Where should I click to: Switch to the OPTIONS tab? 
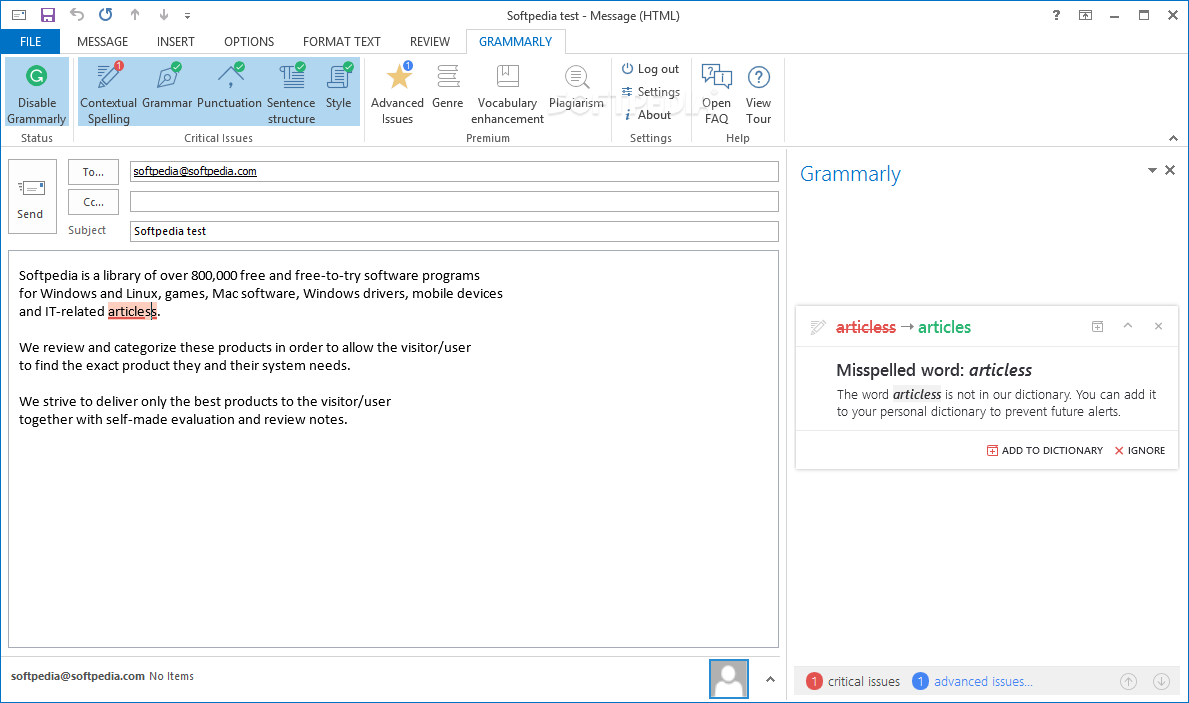(249, 42)
